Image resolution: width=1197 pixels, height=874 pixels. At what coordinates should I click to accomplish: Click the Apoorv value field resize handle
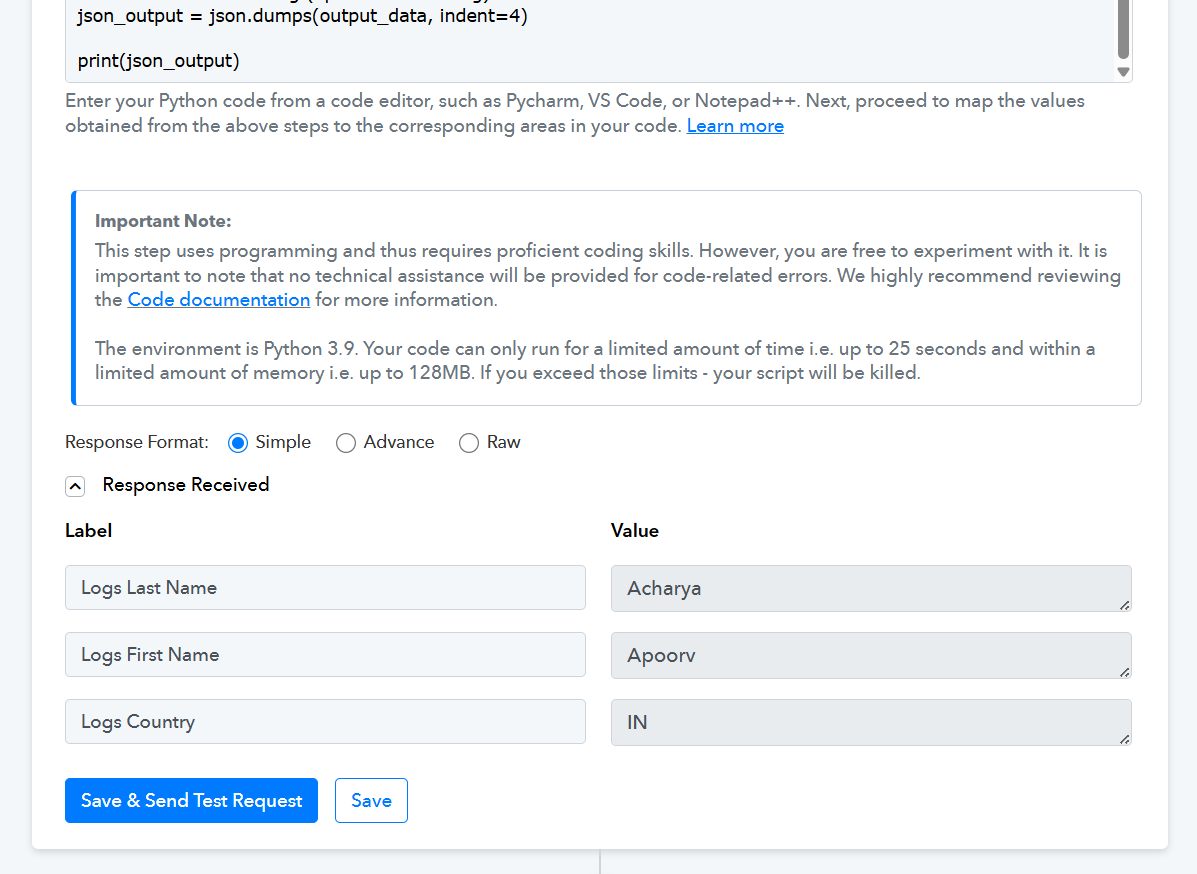click(1124, 671)
